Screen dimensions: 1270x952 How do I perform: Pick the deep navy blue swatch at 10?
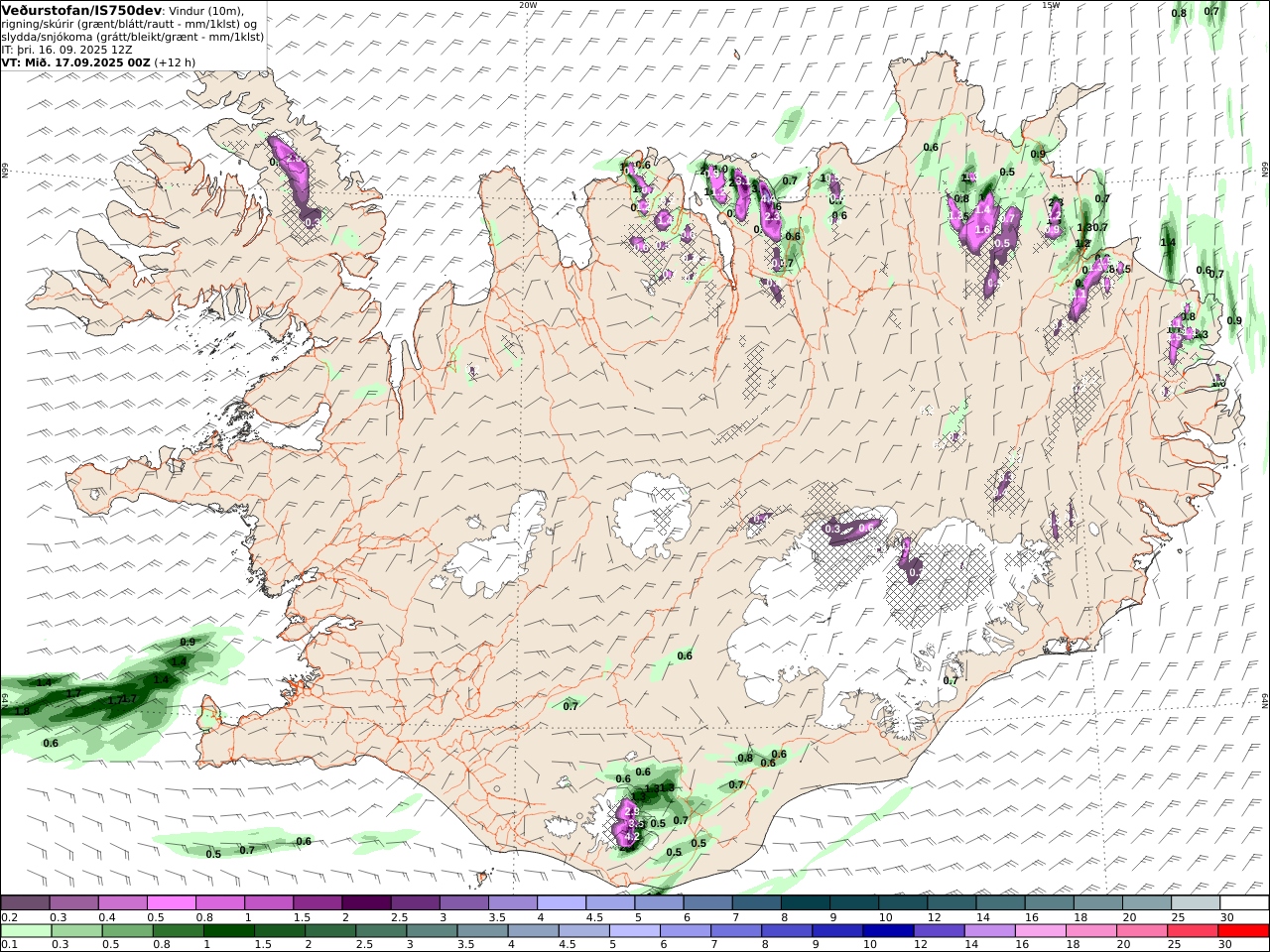(887, 931)
